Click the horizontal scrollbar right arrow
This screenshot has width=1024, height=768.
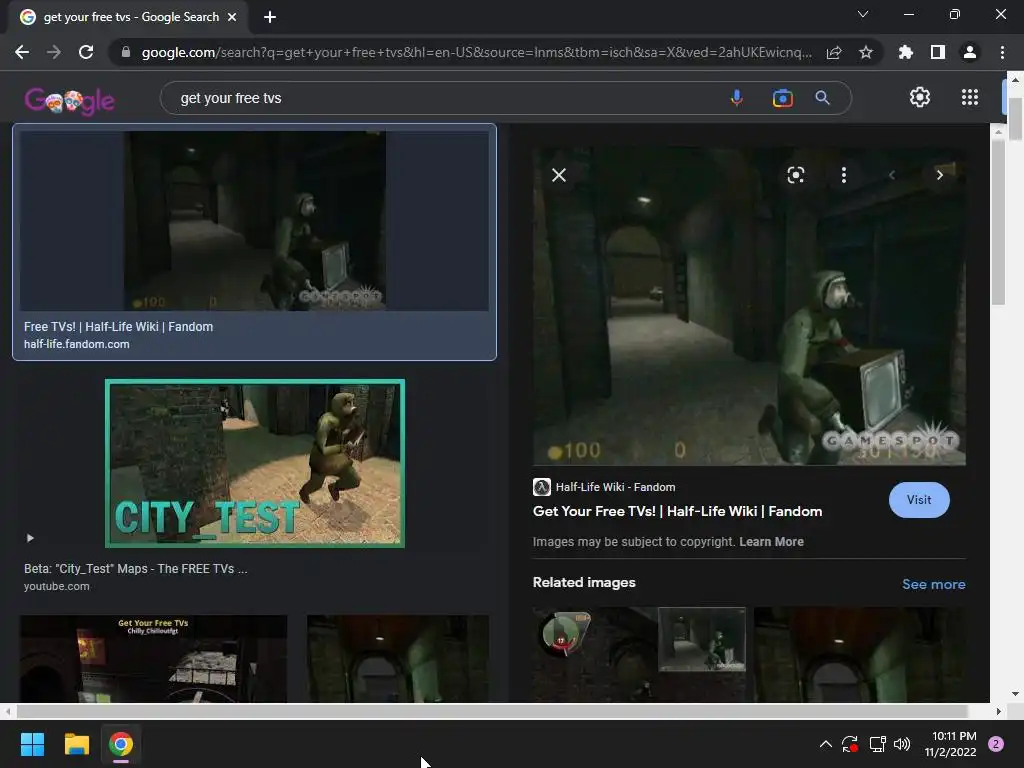click(x=999, y=711)
